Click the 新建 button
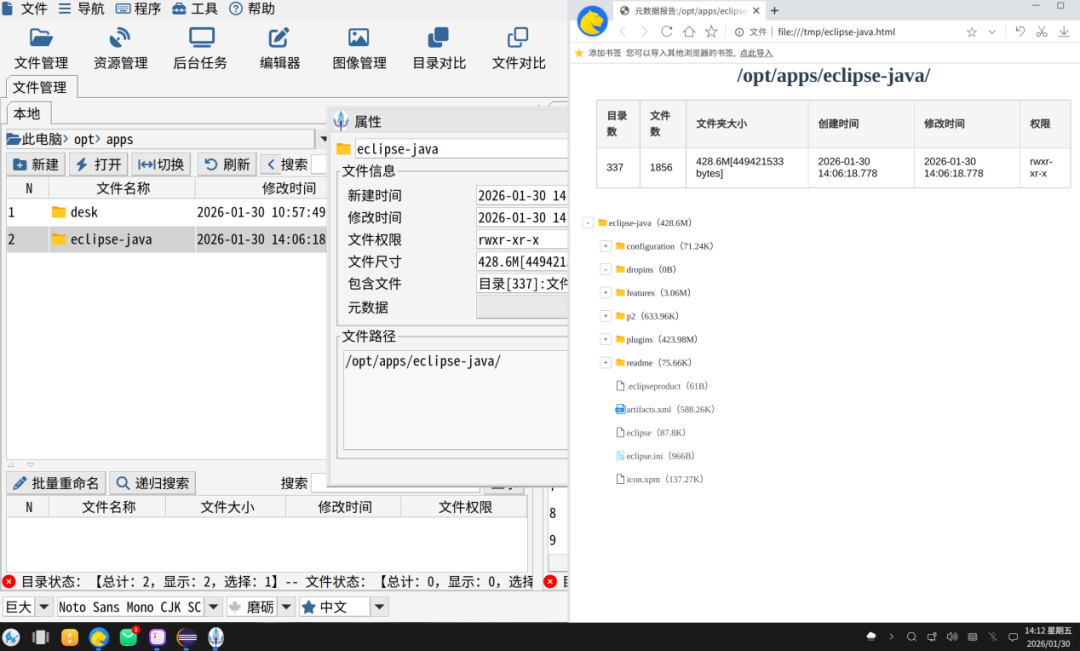The image size is (1080, 651). [37, 165]
